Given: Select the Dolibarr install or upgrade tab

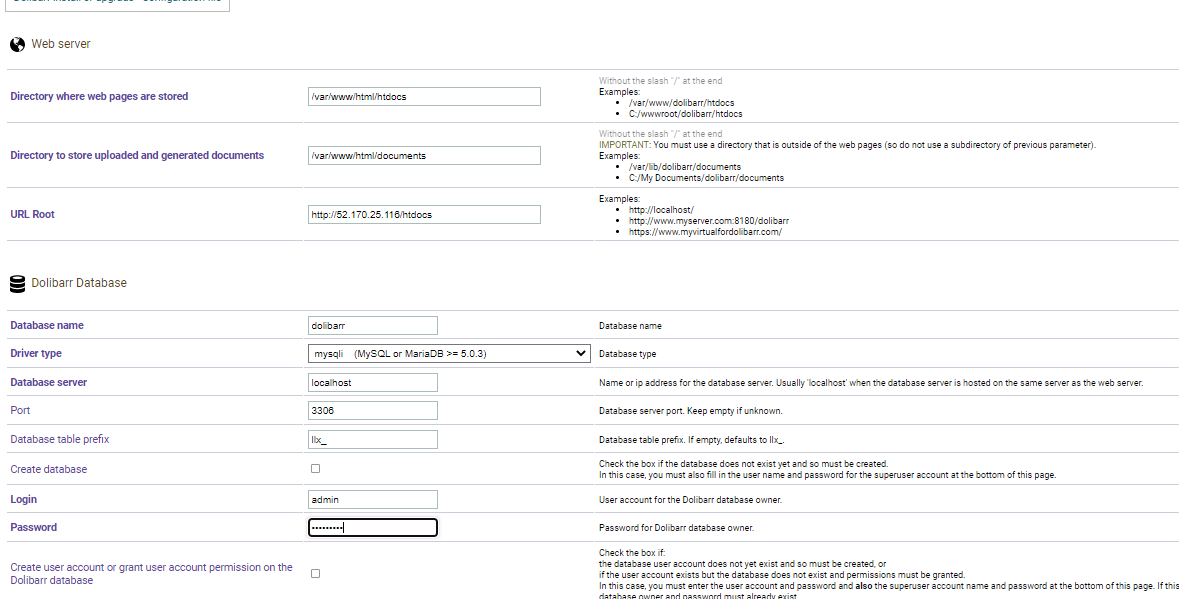Looking at the screenshot, I should (x=117, y=3).
